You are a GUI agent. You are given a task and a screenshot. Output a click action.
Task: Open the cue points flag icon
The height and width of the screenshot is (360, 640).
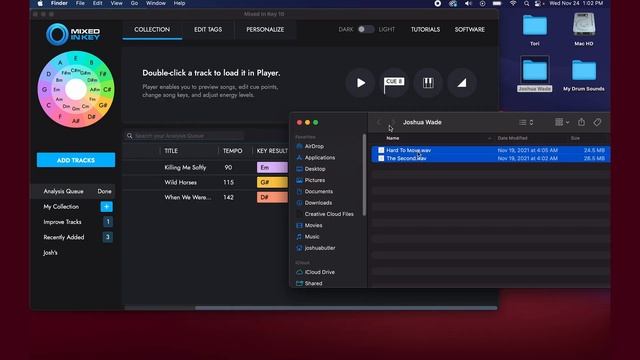tap(394, 83)
